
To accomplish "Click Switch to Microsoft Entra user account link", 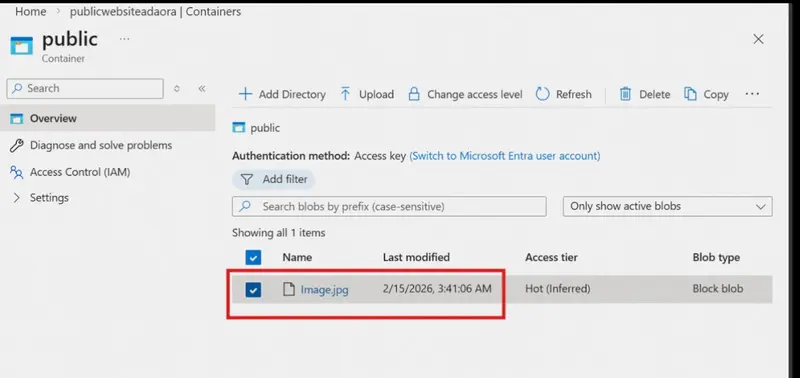I will pos(505,156).
